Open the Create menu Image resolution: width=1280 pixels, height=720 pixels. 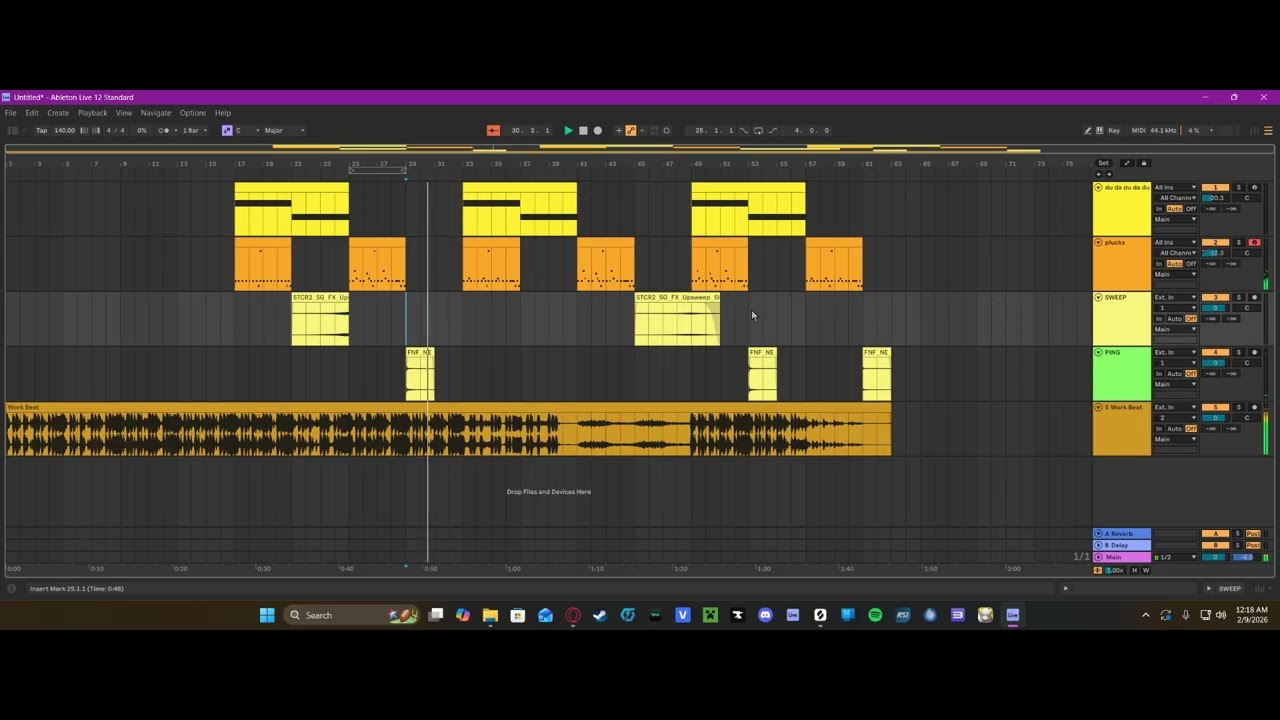(x=58, y=113)
